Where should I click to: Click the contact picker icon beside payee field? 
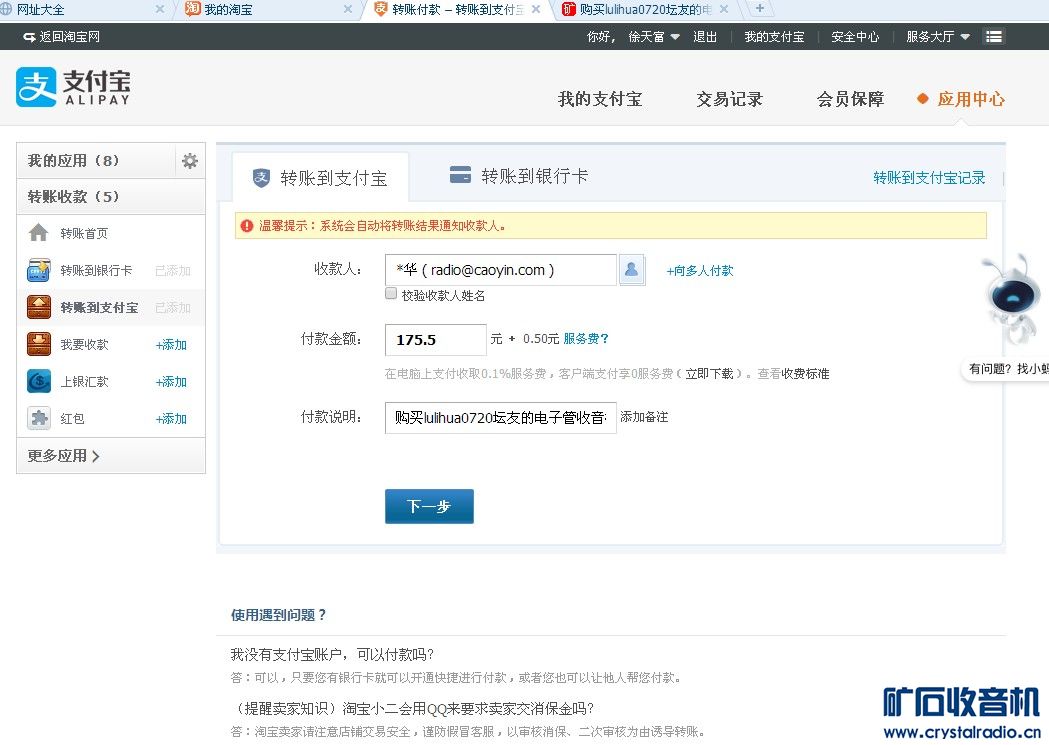coord(632,270)
